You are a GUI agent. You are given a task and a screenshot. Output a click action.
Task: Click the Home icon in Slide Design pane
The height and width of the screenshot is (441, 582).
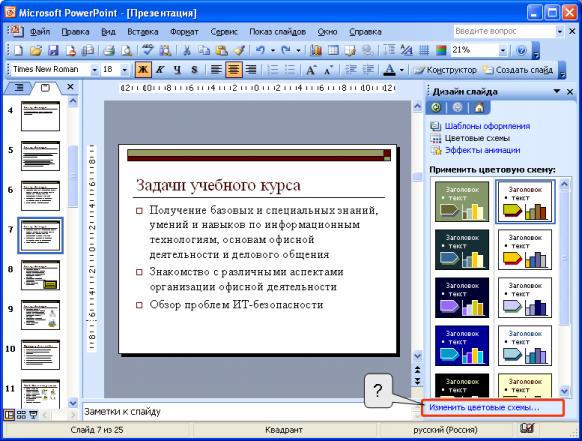point(479,108)
